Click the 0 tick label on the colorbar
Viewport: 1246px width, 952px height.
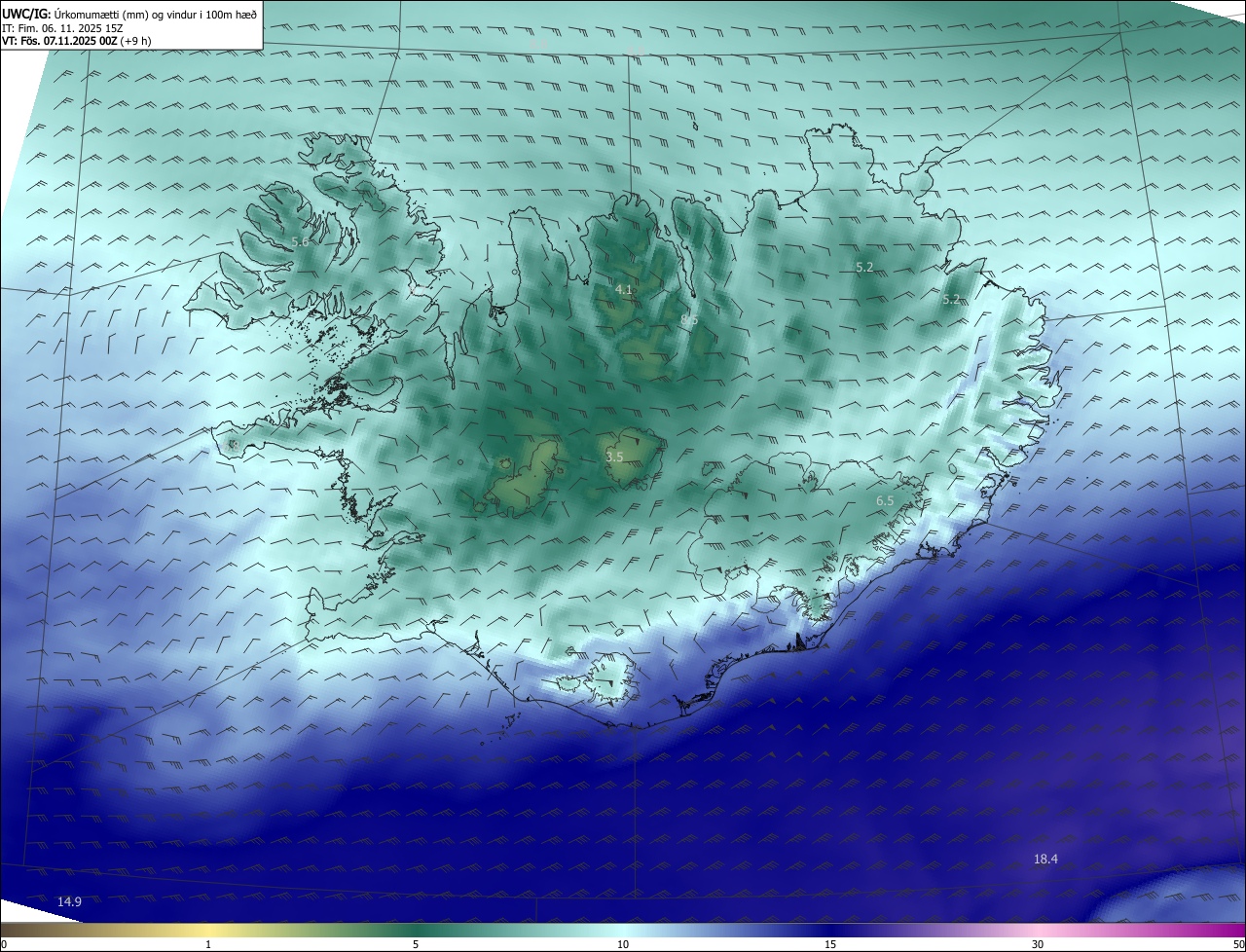coord(4,944)
